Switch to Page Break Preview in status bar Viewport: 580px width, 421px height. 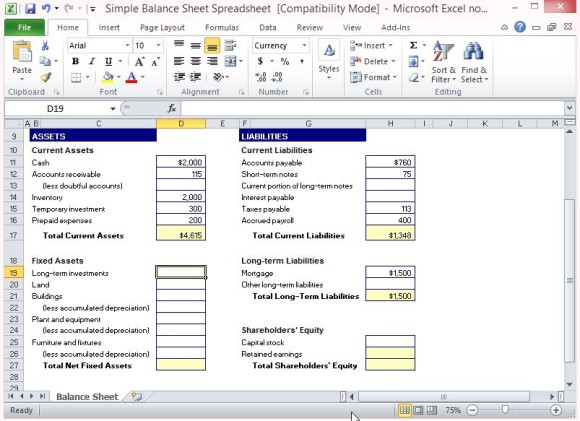coord(432,410)
